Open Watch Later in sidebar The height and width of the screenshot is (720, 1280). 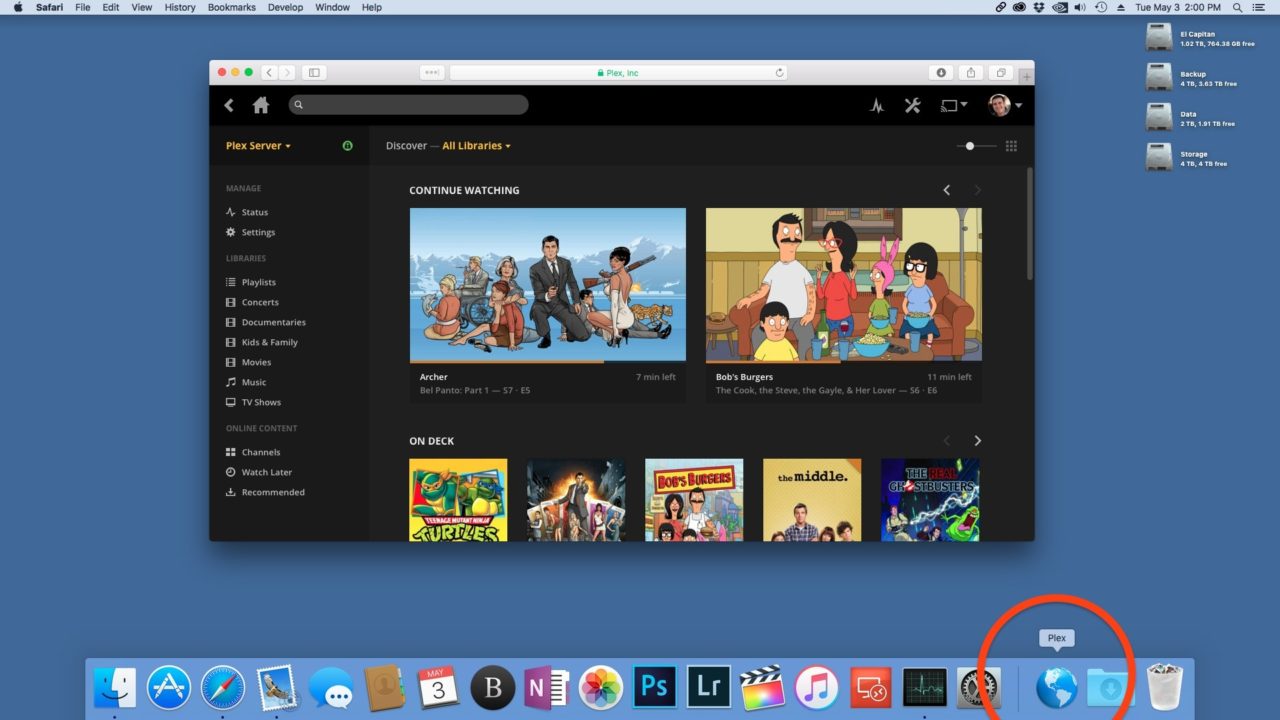[258, 472]
